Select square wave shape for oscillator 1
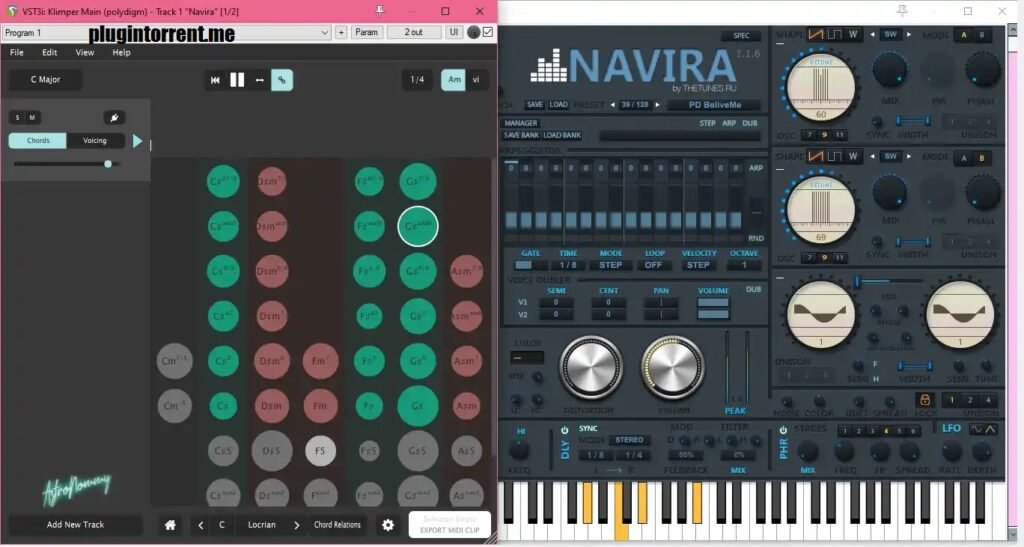Screen dimensions: 1024x547 pos(835,35)
